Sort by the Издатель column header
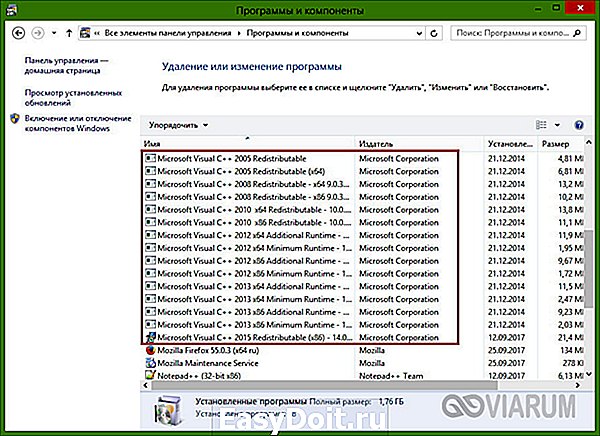Screen dimensions: 600x436 (419, 144)
